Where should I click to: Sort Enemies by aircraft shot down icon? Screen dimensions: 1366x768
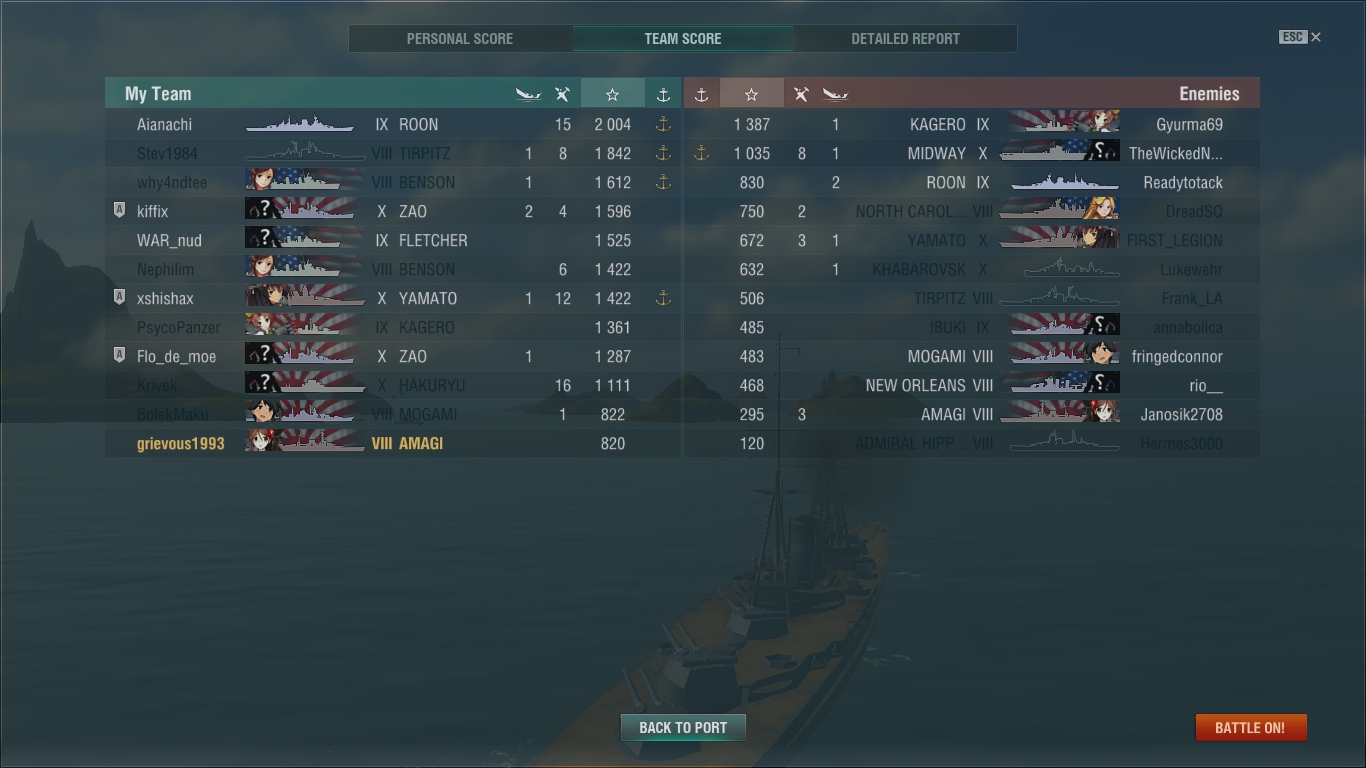click(x=801, y=94)
